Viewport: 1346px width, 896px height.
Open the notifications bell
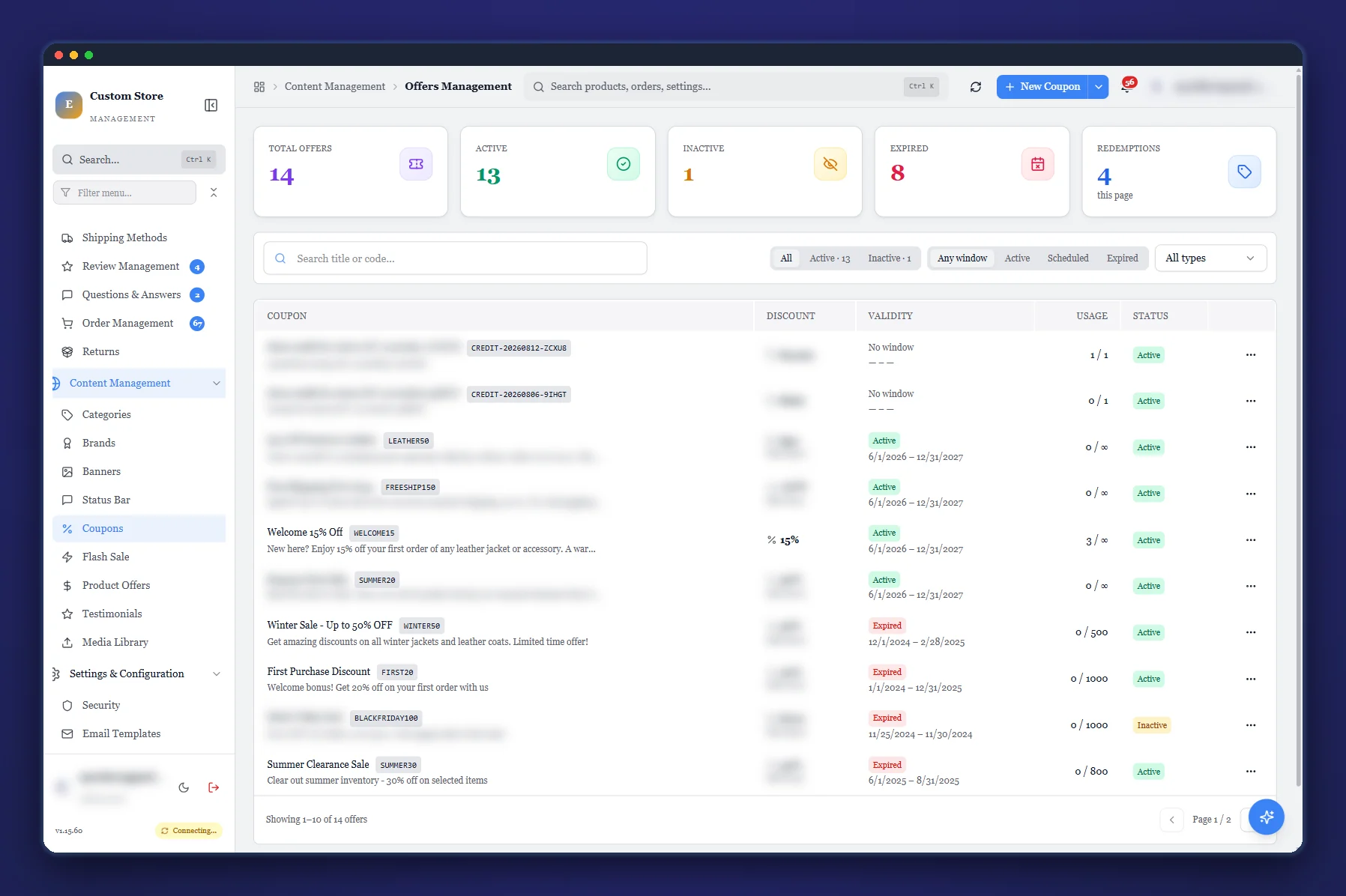pyautogui.click(x=1126, y=87)
